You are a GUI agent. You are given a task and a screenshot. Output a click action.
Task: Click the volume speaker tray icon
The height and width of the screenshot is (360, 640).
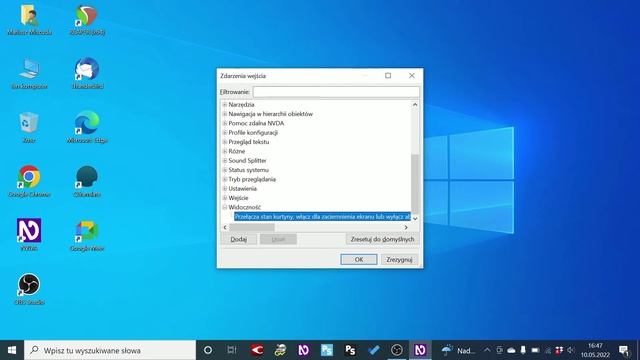(x=571, y=350)
